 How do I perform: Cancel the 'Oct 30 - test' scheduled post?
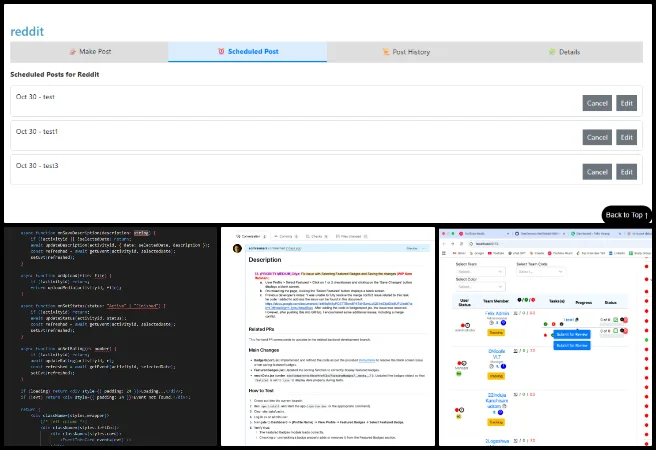(x=597, y=103)
